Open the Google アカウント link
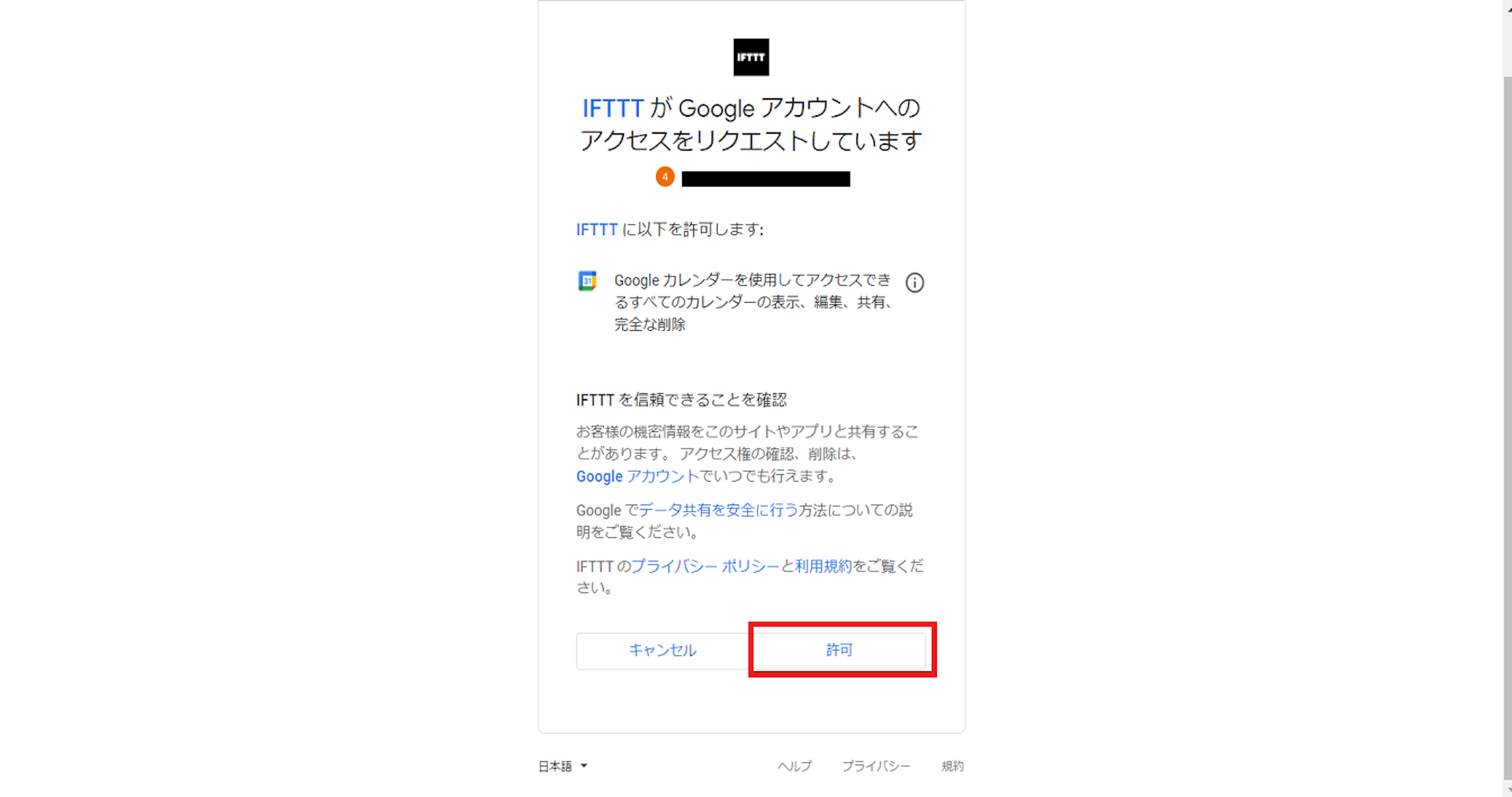The image size is (1512, 797). pyautogui.click(x=637, y=476)
